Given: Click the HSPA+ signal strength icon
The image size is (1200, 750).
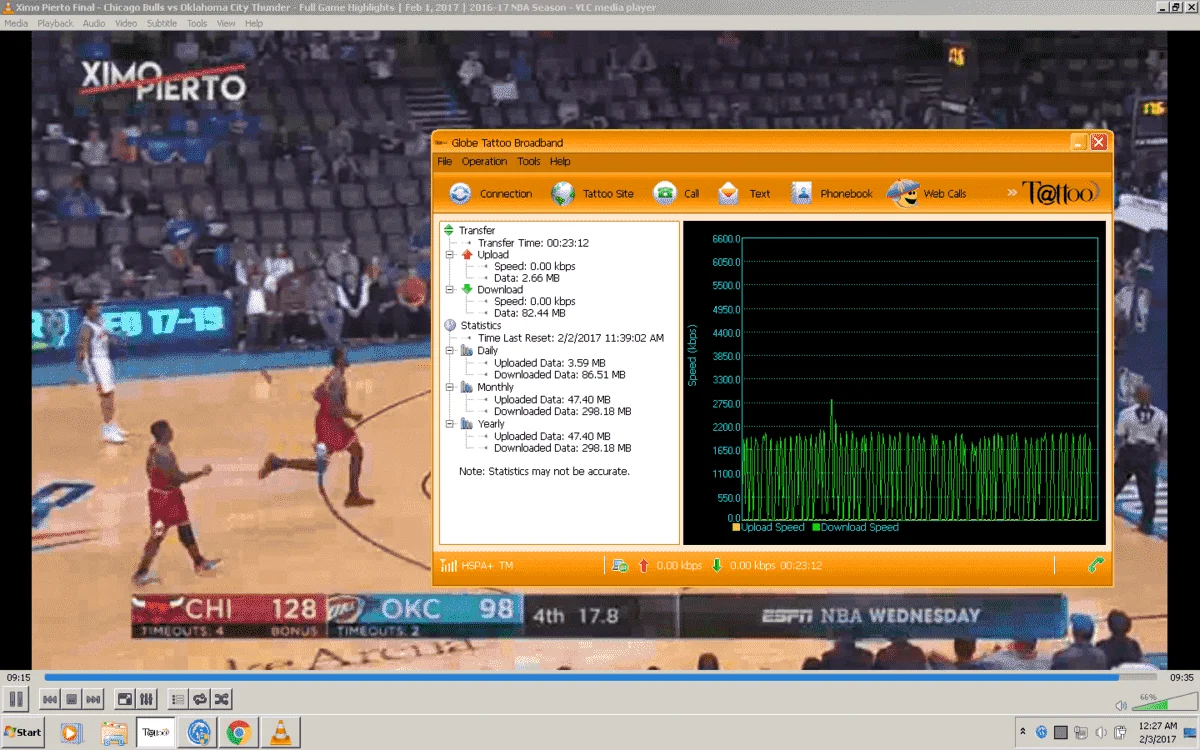Looking at the screenshot, I should coord(449,565).
